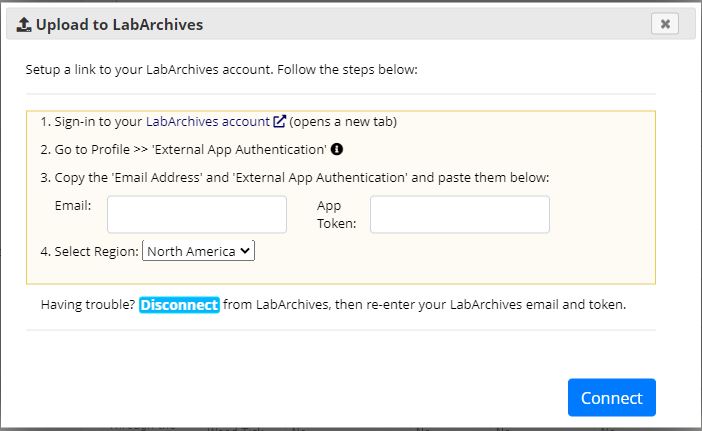
Task: Click the Disconnect button
Action: [x=179, y=305]
